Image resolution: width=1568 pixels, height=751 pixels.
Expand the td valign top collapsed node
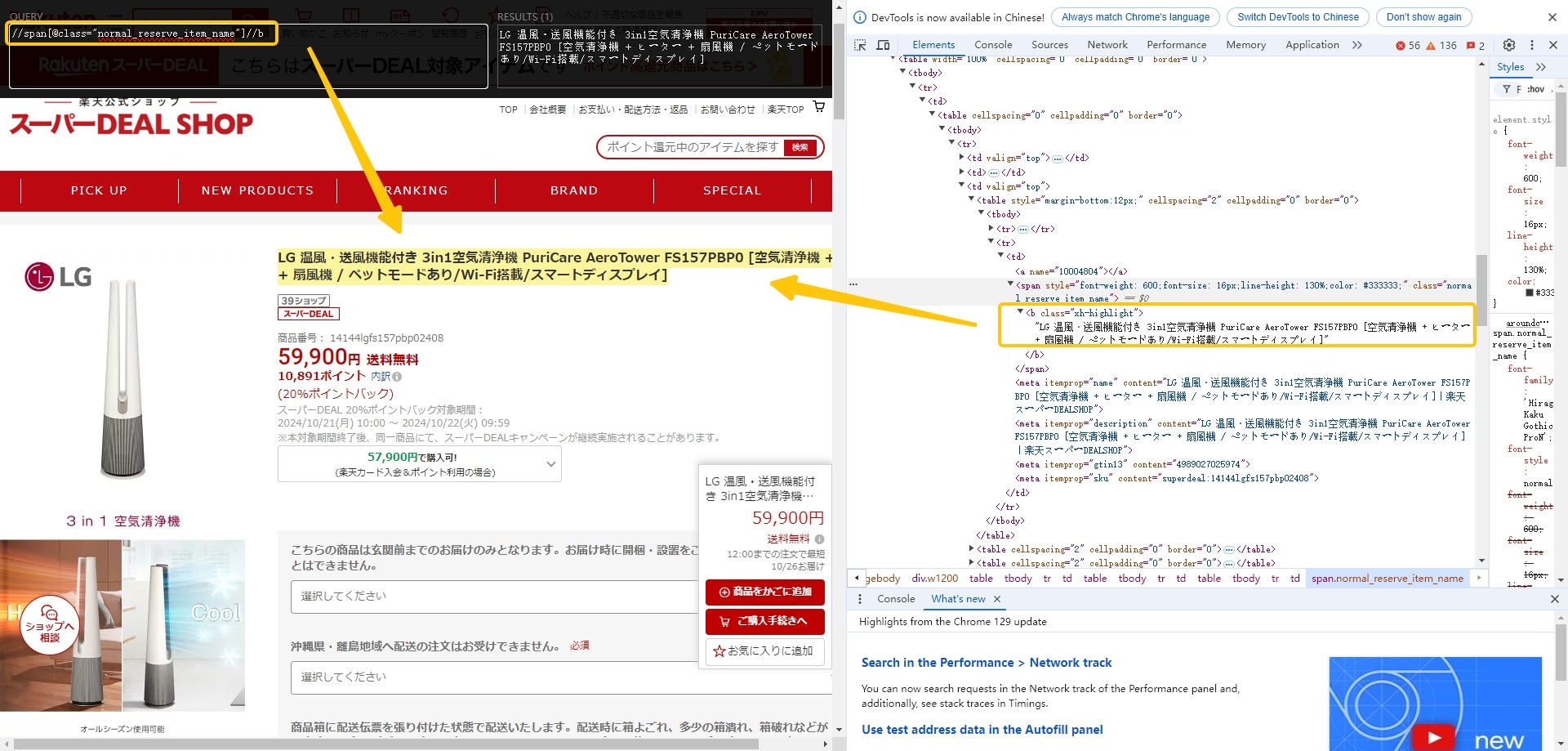(x=961, y=158)
